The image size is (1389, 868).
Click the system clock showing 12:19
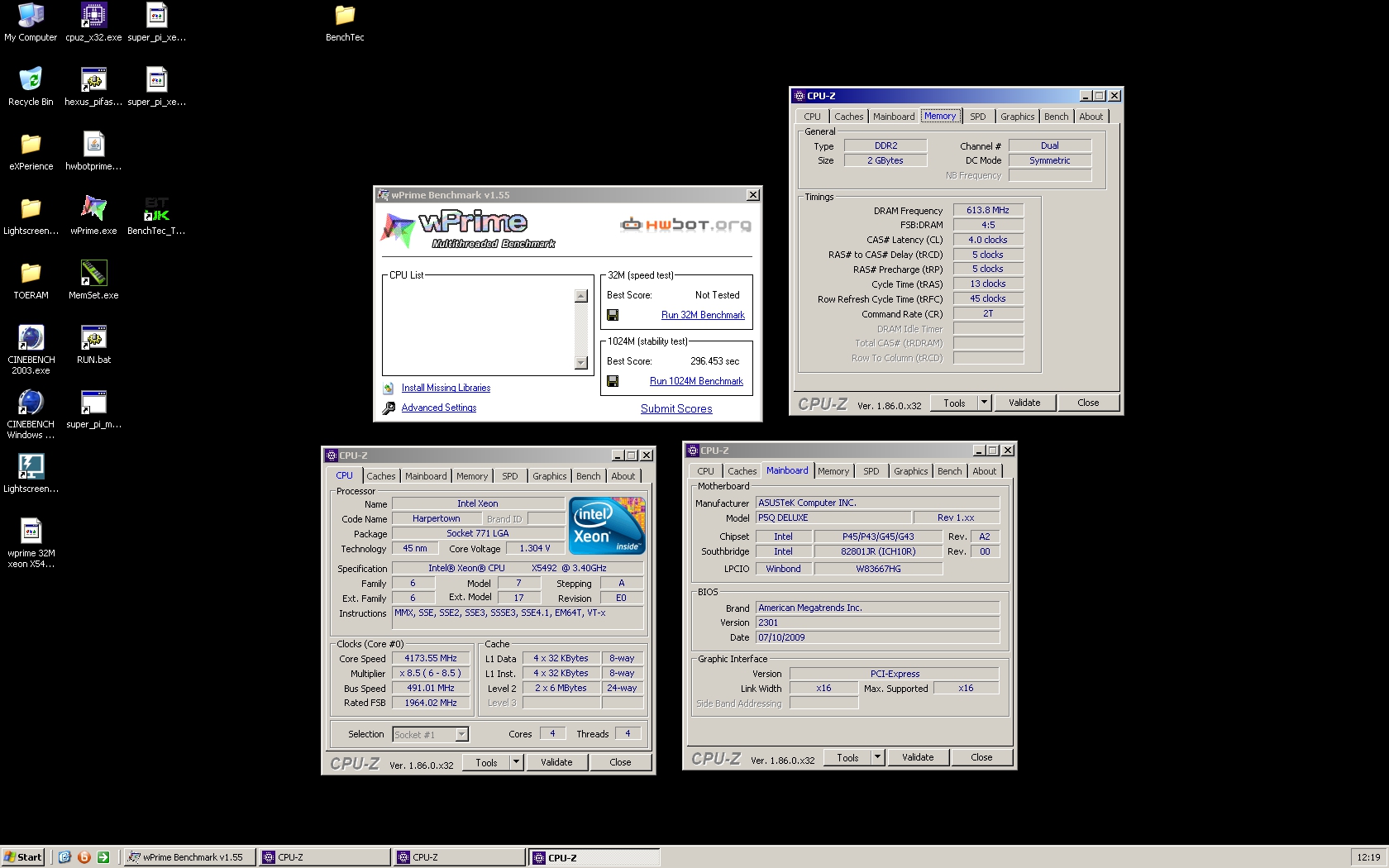point(1368,857)
